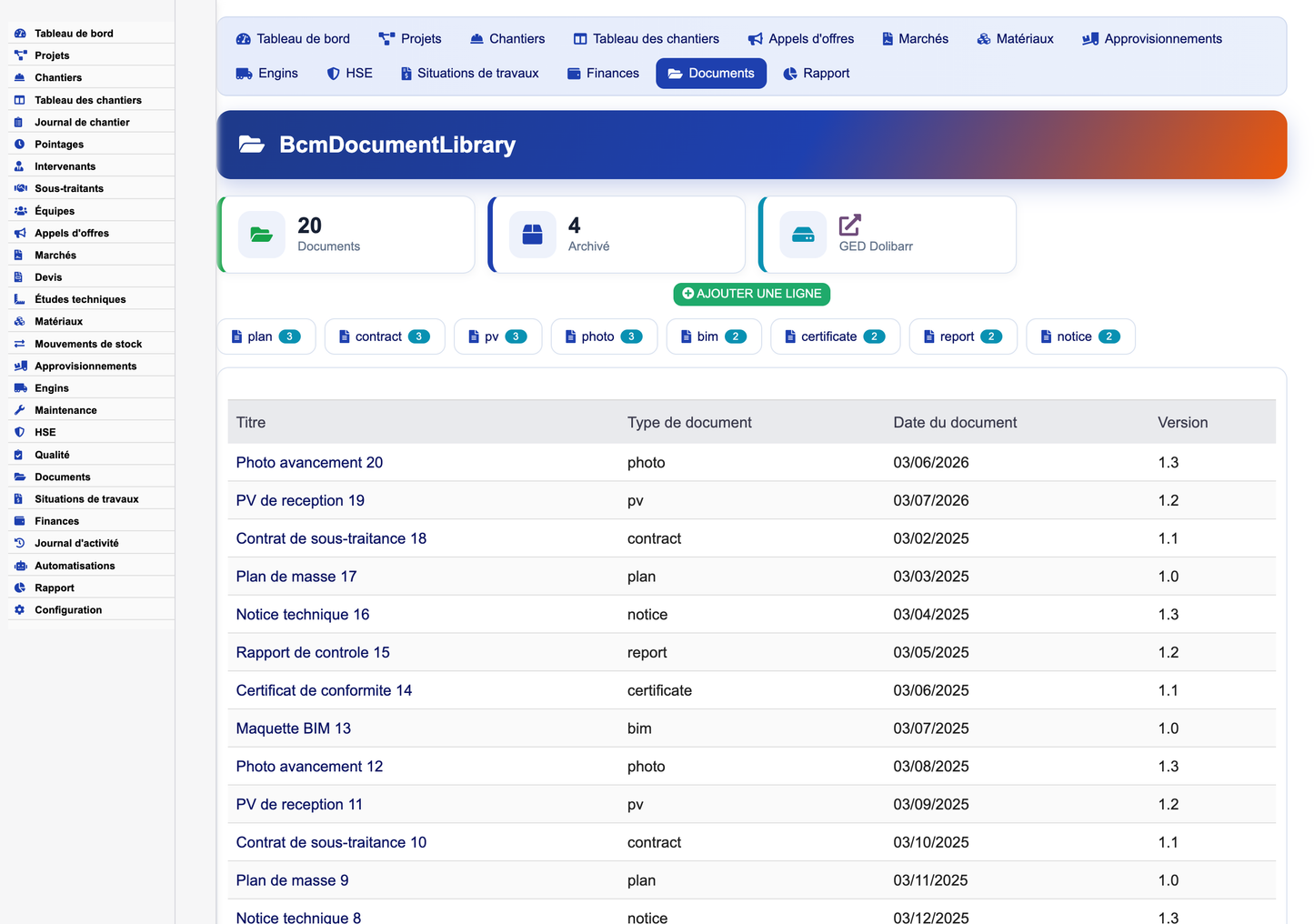The image size is (1314, 924).
Task: Click the Projets icon in sidebar
Action: click(20, 55)
